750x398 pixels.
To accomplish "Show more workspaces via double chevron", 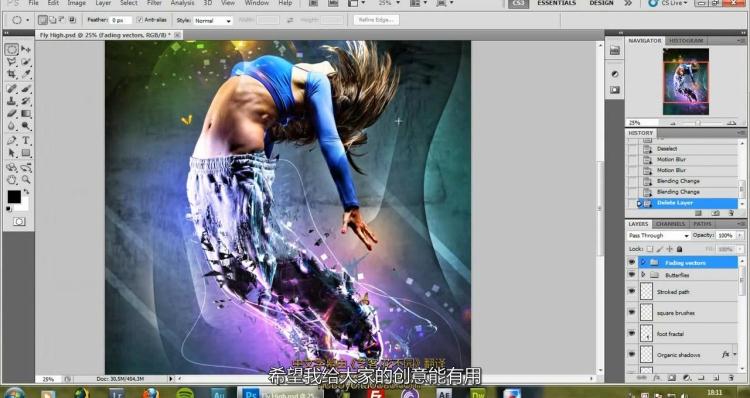I will [x=628, y=3].
